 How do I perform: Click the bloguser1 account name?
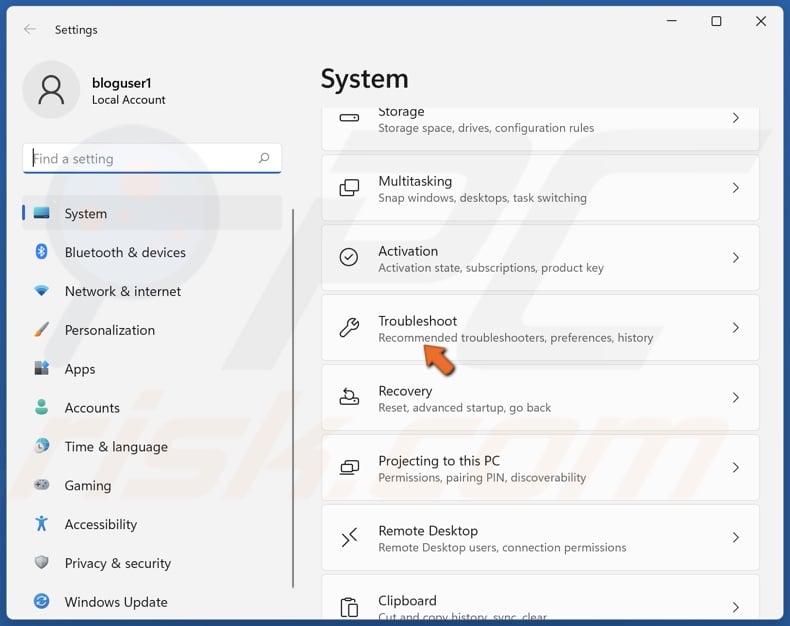121,83
